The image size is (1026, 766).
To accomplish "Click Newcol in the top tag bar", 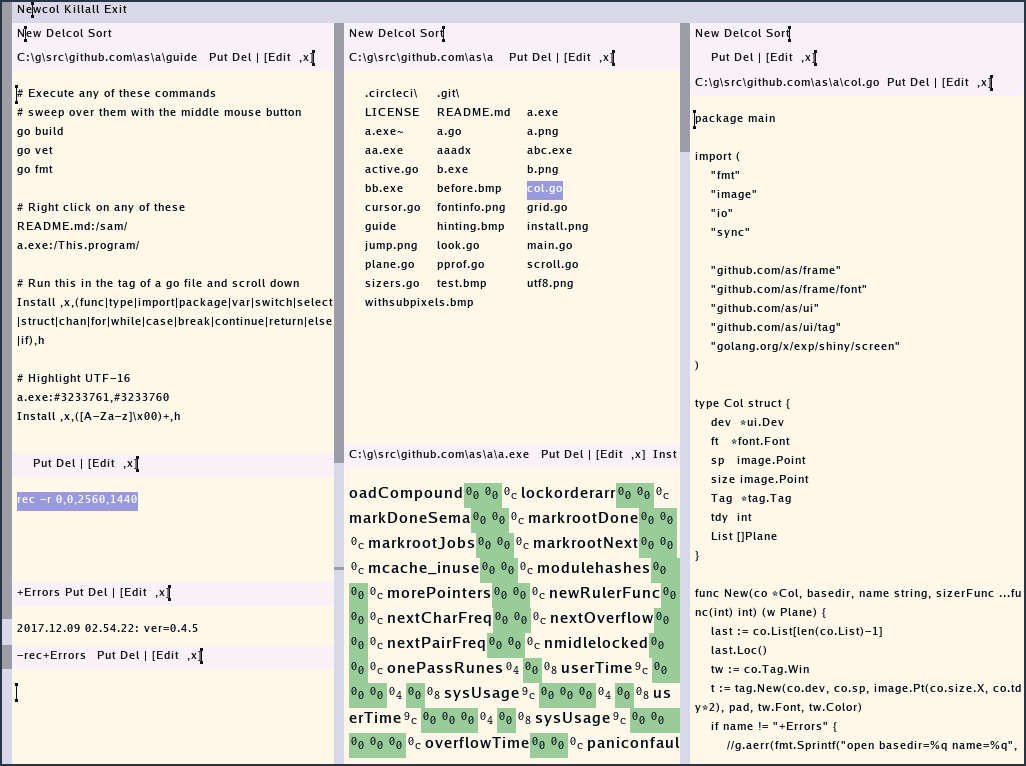I will click(36, 9).
